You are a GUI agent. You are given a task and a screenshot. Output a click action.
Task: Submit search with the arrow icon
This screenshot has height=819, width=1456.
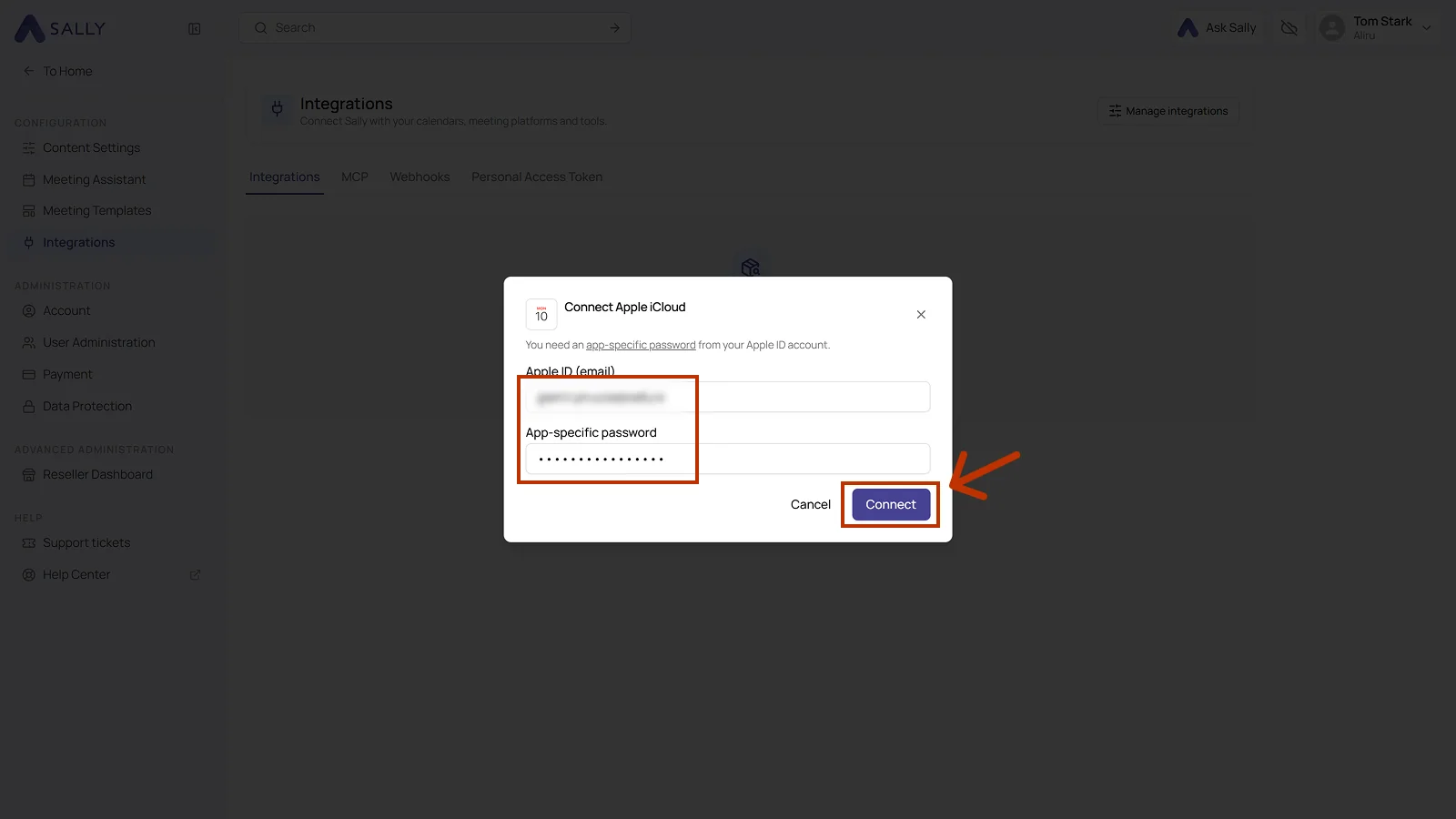click(x=614, y=28)
